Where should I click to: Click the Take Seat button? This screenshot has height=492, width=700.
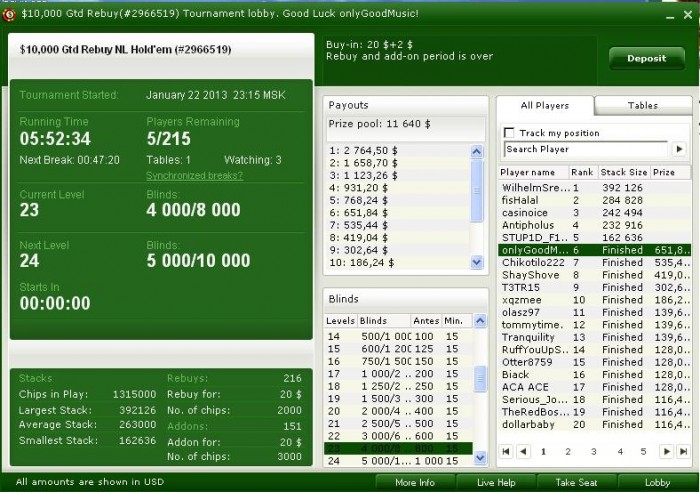point(576,482)
